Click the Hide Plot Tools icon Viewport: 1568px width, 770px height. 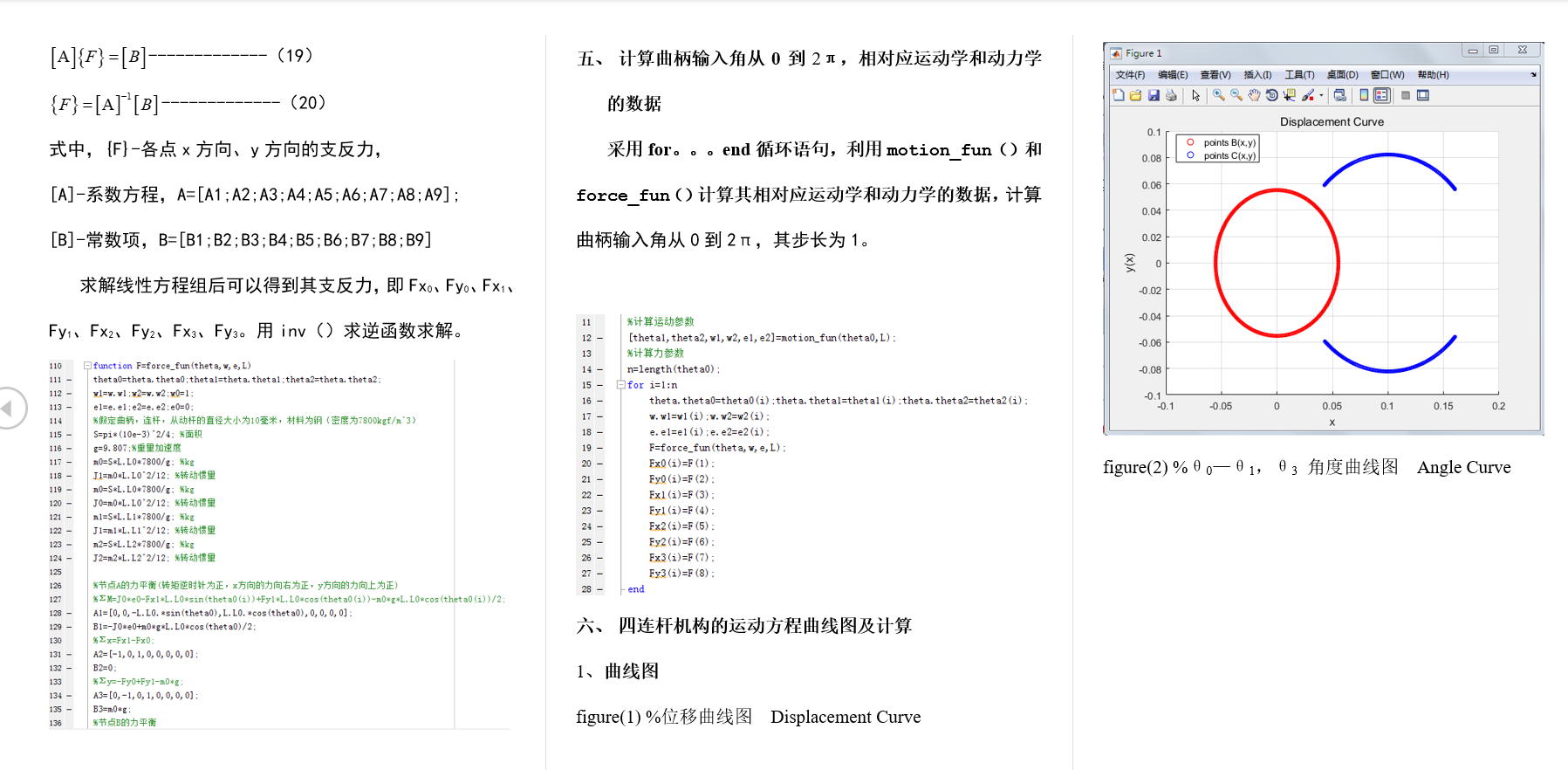(1406, 95)
